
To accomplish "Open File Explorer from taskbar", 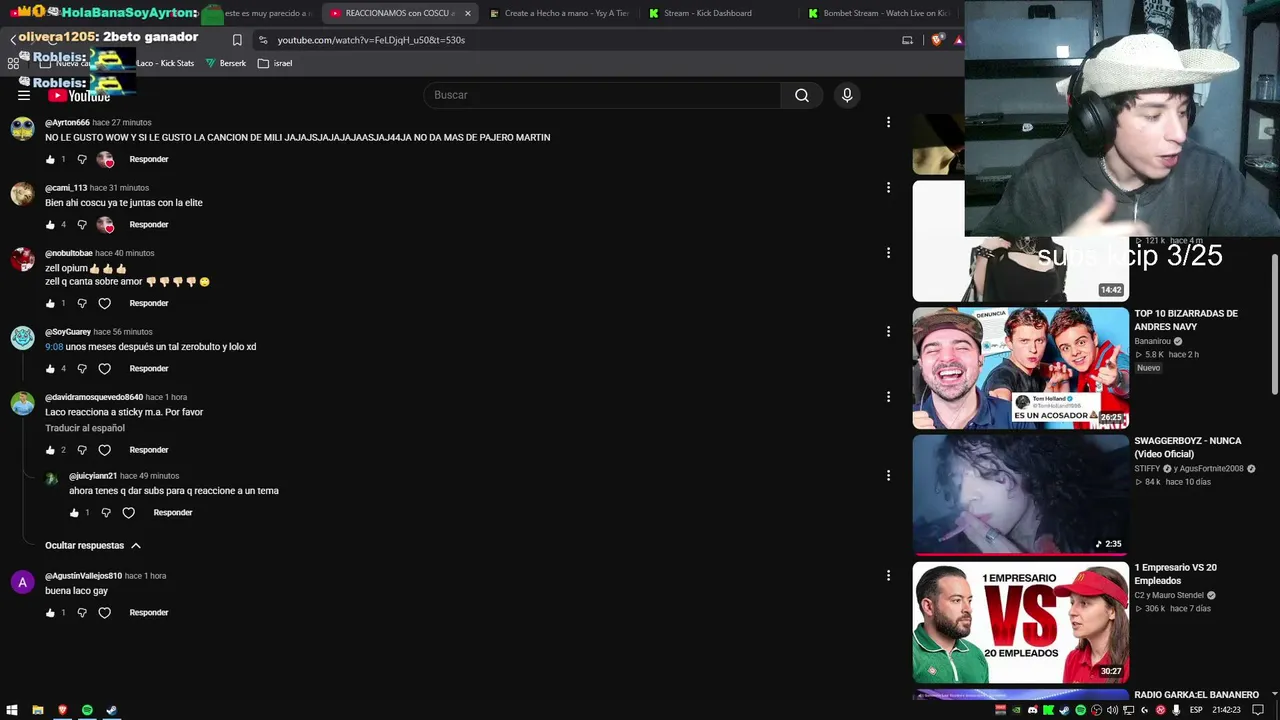I will [x=37, y=710].
